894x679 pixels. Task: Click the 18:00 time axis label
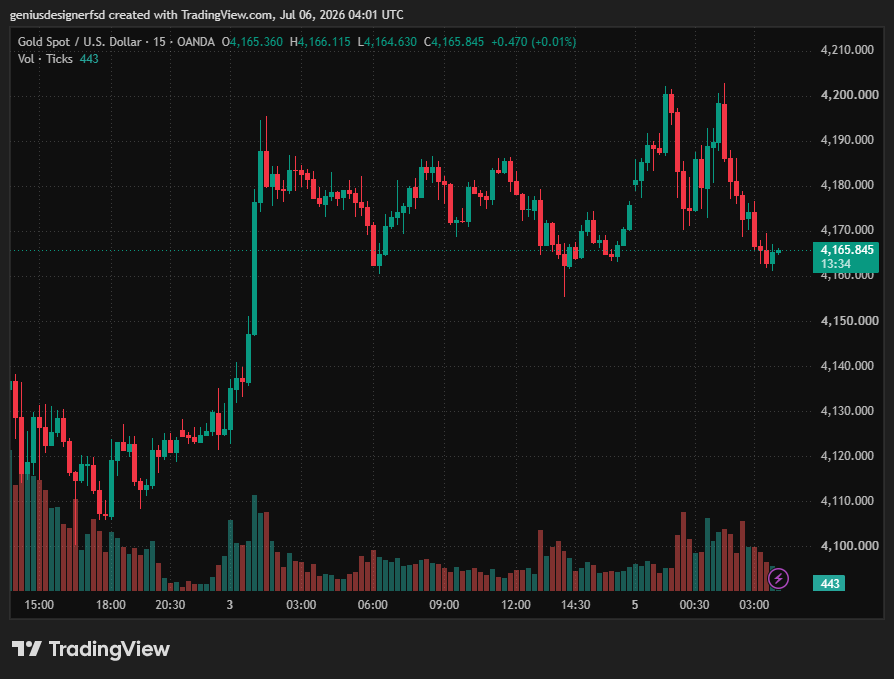point(111,604)
